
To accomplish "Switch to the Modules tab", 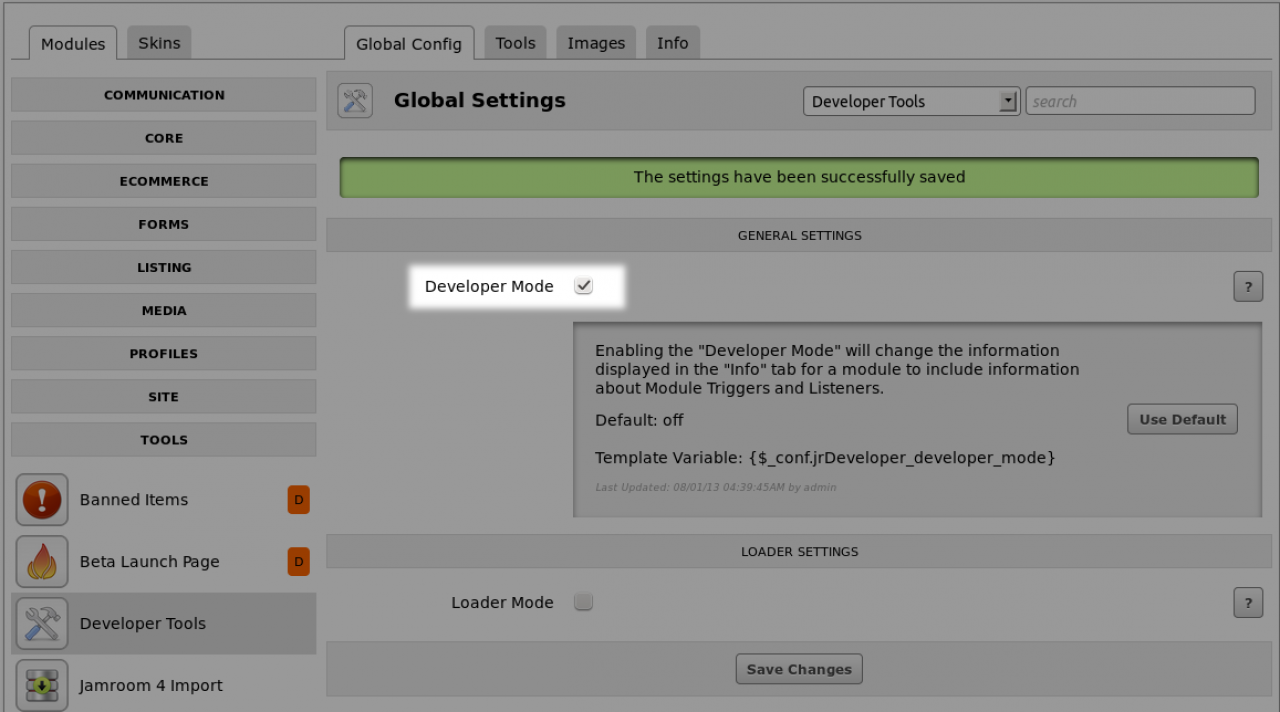I will click(x=73, y=44).
